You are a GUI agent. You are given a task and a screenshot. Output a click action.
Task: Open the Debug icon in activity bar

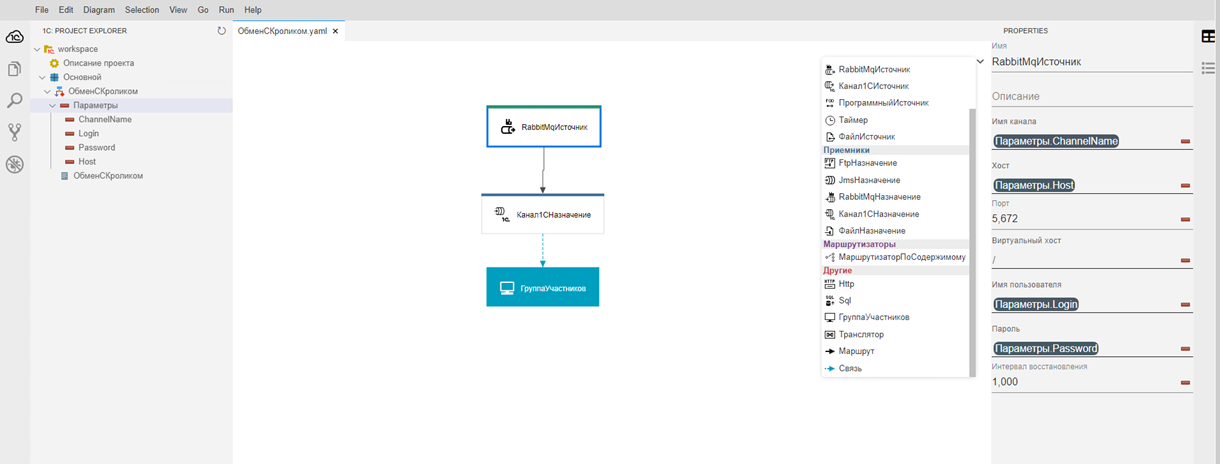coord(14,164)
